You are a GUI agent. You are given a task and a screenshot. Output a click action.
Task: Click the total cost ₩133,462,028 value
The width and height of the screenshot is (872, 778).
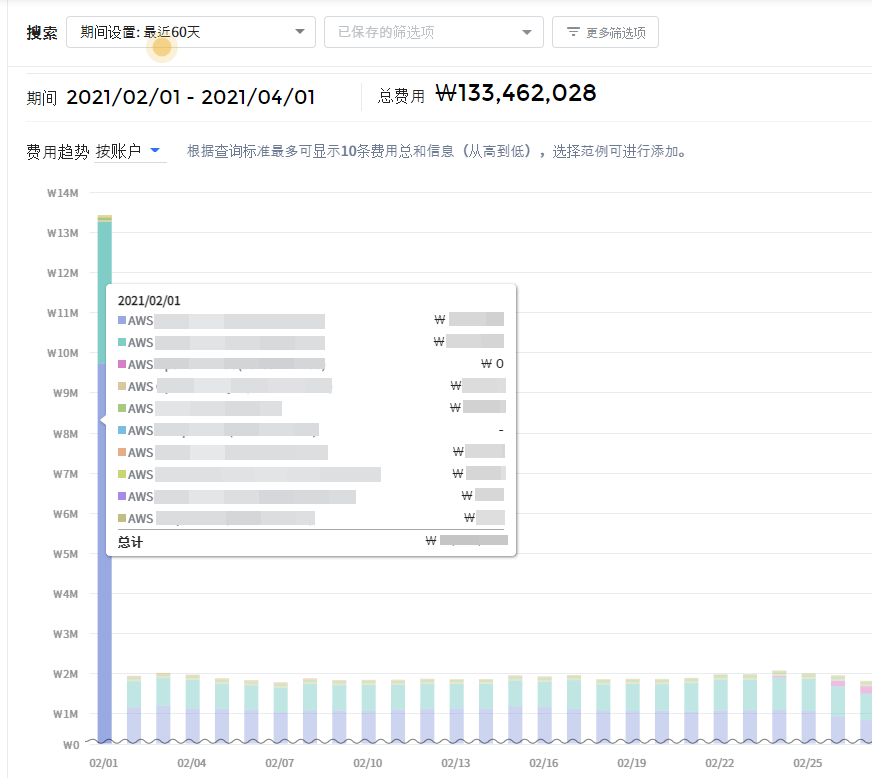pyautogui.click(x=517, y=95)
